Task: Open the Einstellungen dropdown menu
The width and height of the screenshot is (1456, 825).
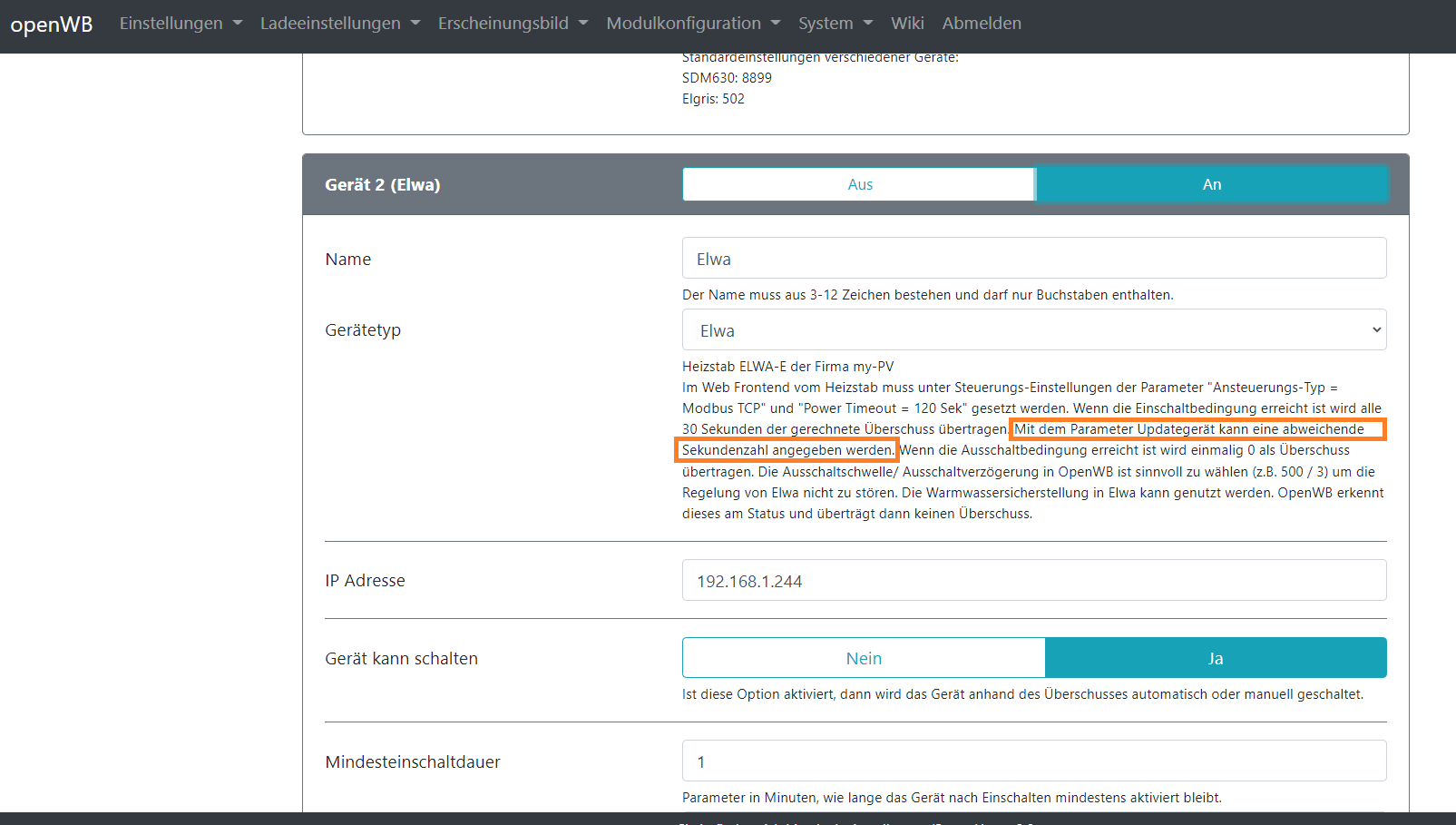Action: (181, 24)
